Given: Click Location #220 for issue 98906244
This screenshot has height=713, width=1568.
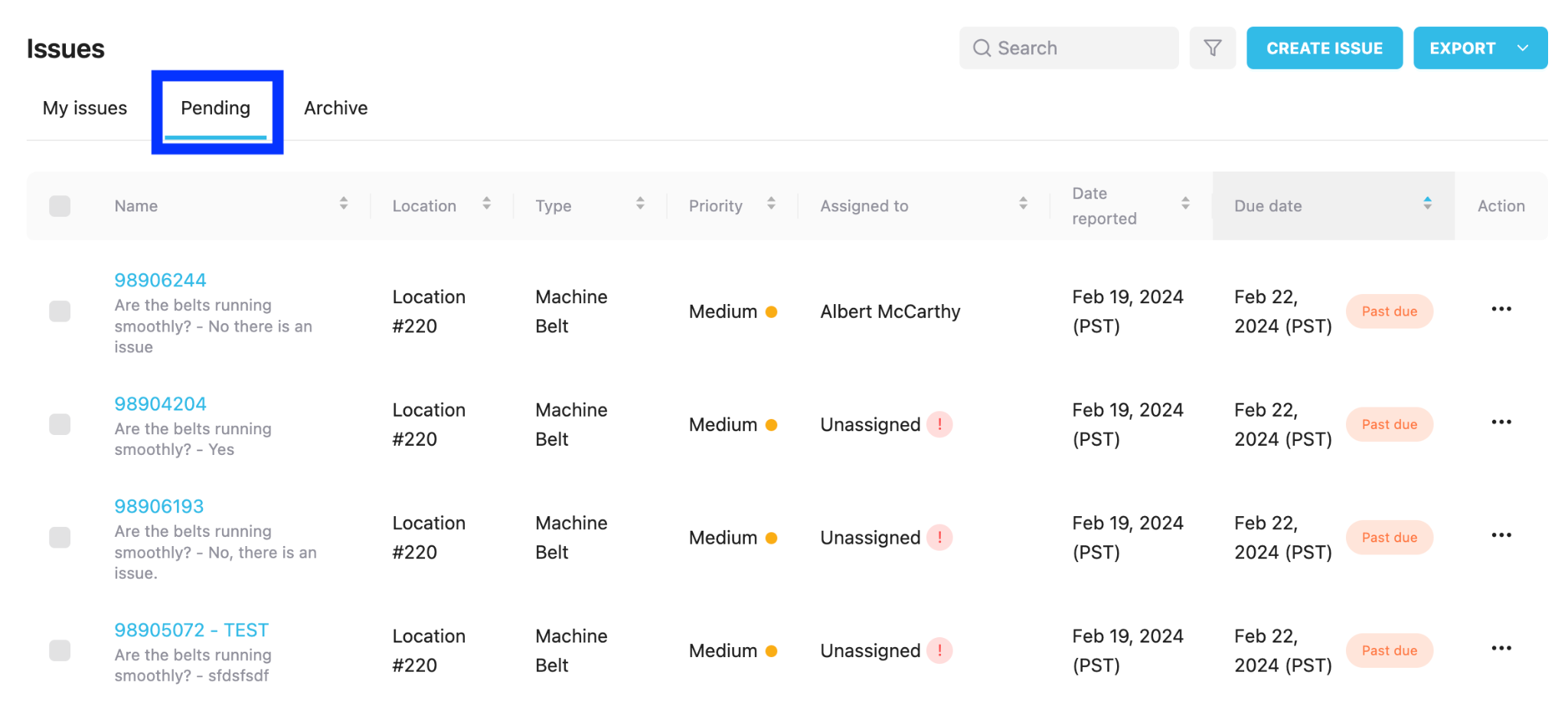Looking at the screenshot, I should click(x=429, y=312).
